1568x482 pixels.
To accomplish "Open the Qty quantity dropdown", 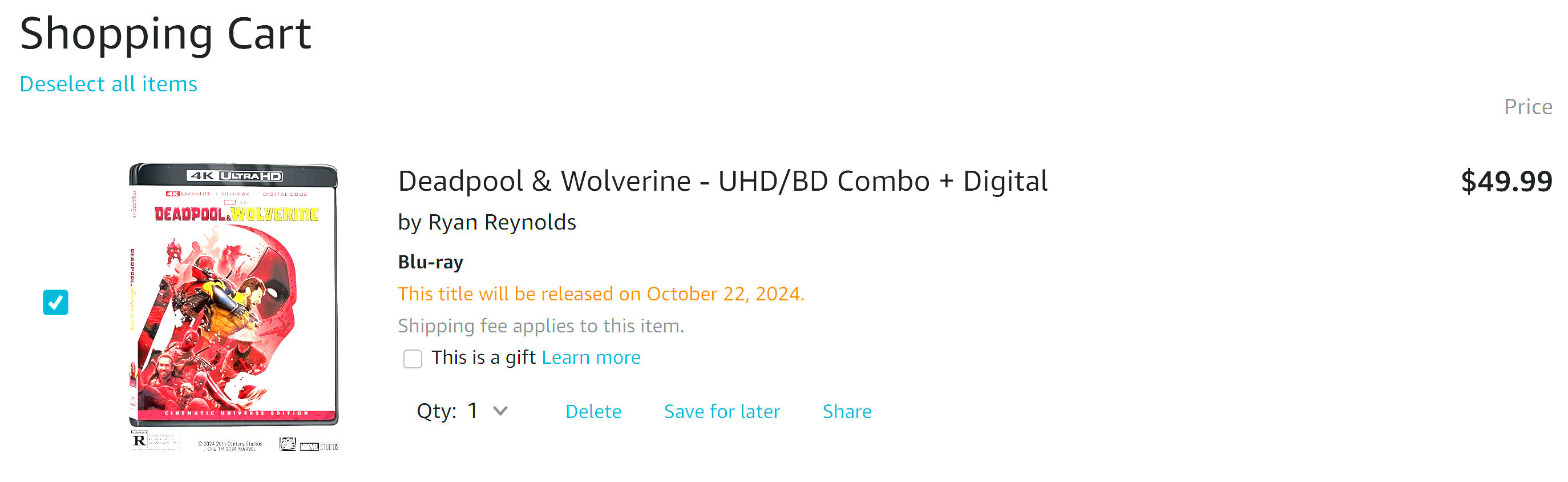I will [463, 411].
